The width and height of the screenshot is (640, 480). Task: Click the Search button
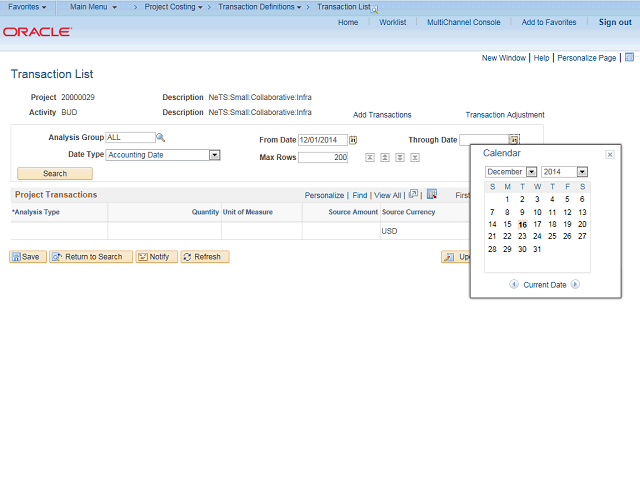pos(55,173)
